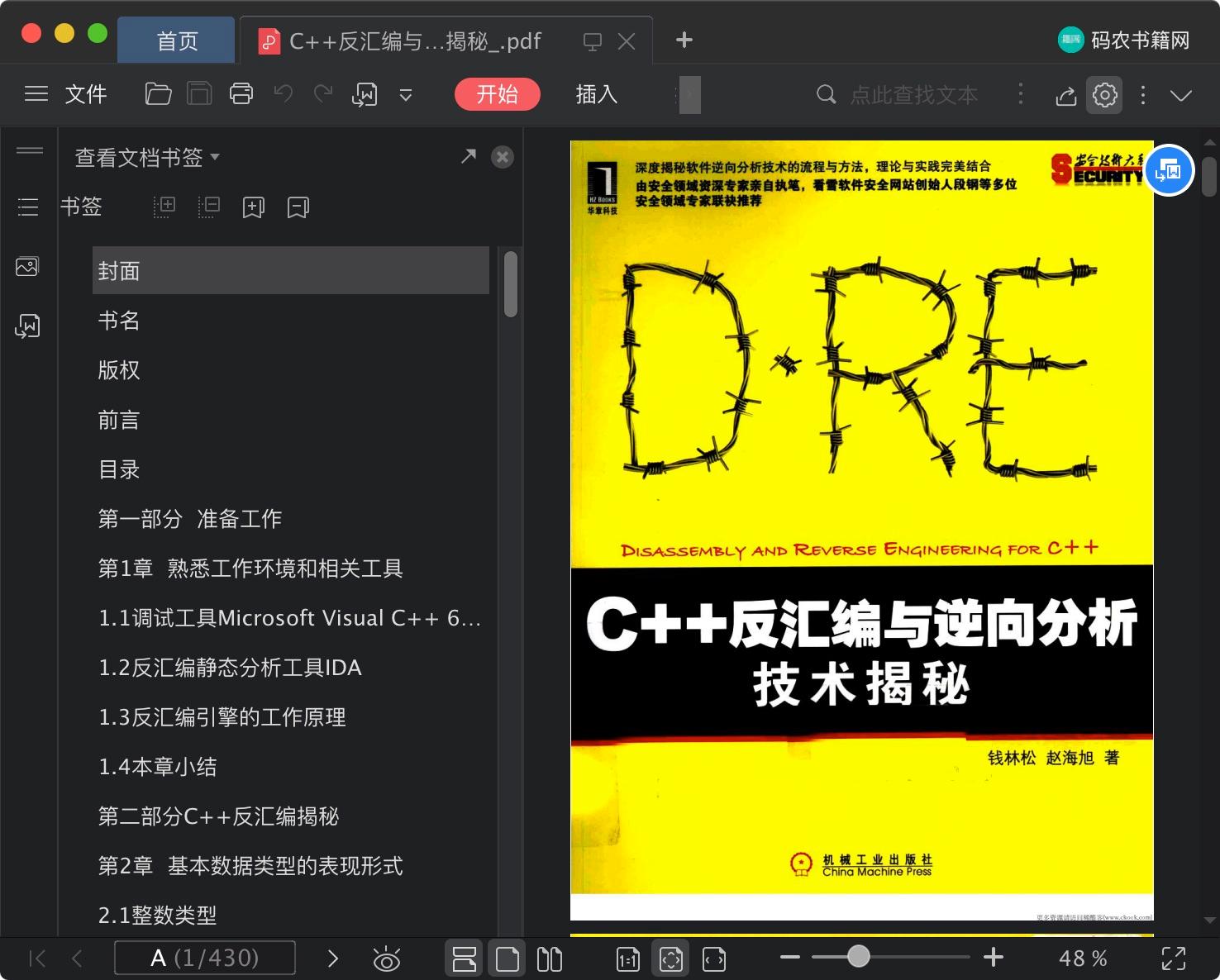
Task: Go to the next page arrow
Action: (x=333, y=959)
